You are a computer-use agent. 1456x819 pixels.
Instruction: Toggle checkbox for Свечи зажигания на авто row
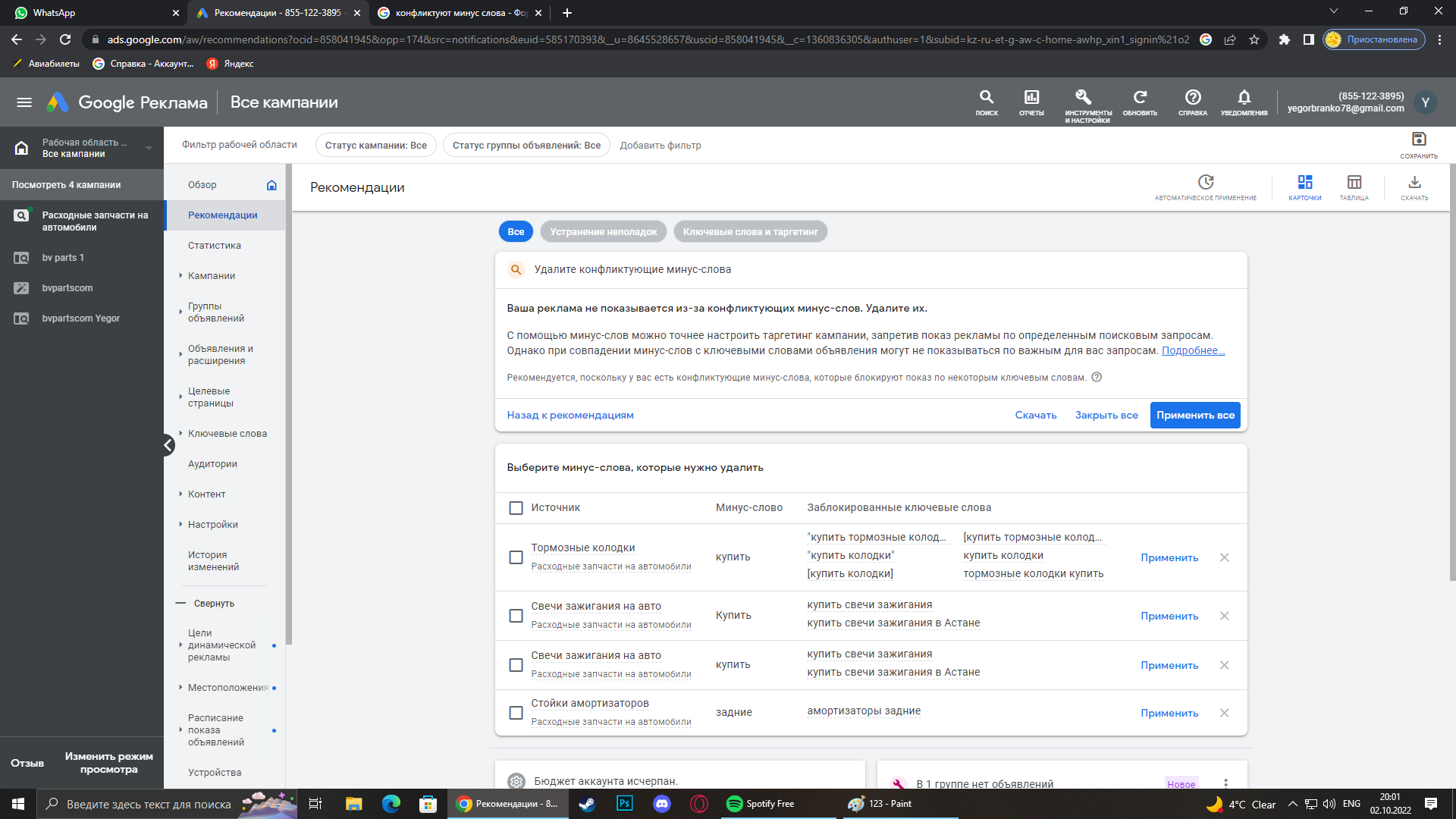[515, 615]
